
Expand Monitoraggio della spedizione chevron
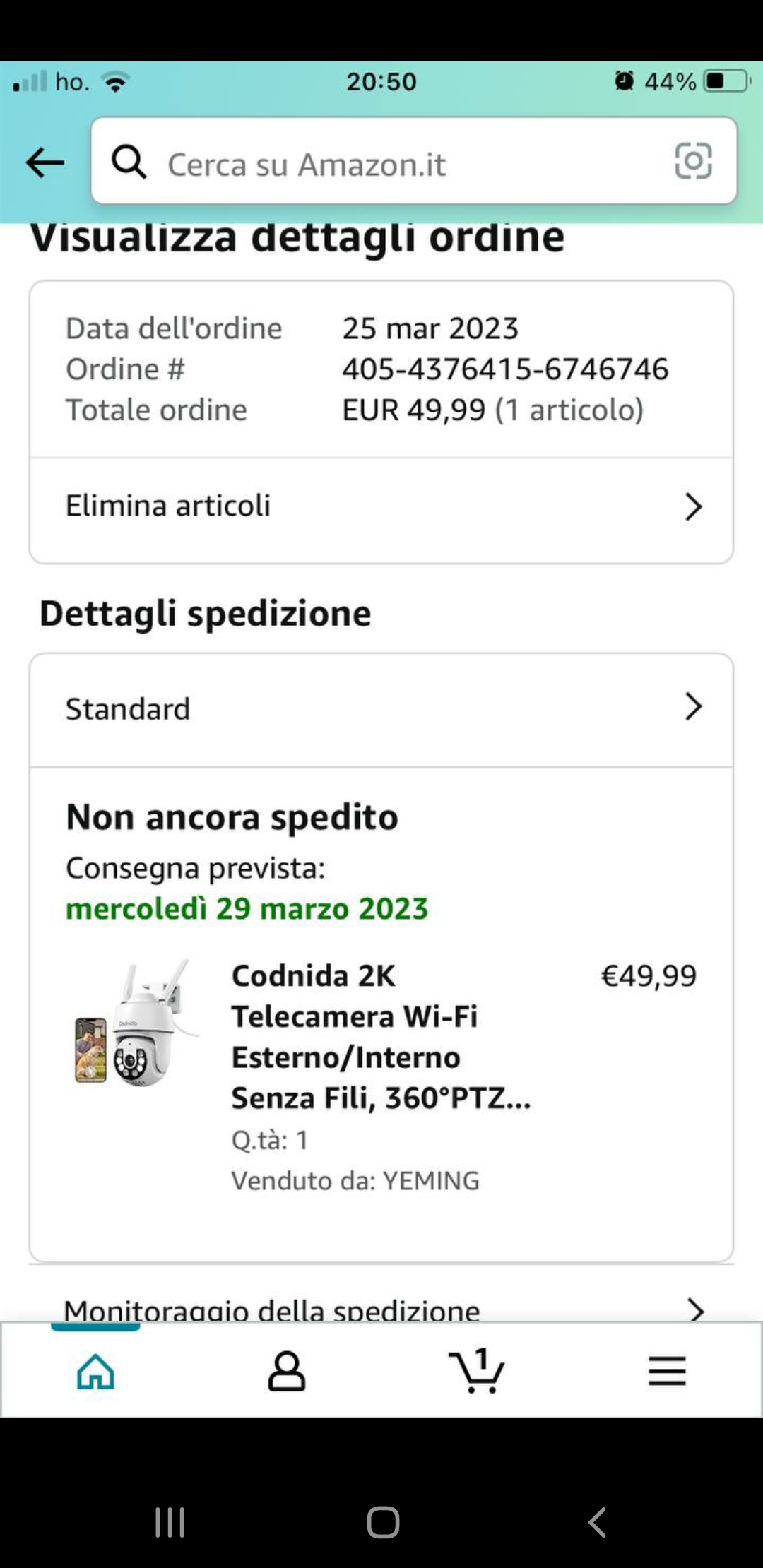696,1310
